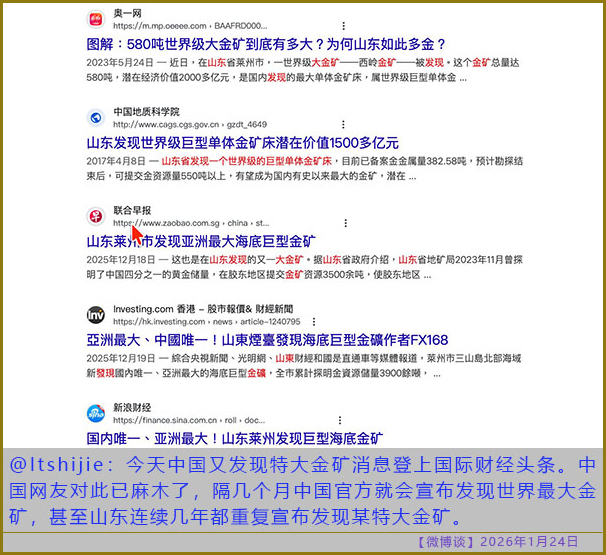Open 国内唯一、亚洲最大 山东莱州 link
The image size is (606, 555).
tap(235, 439)
